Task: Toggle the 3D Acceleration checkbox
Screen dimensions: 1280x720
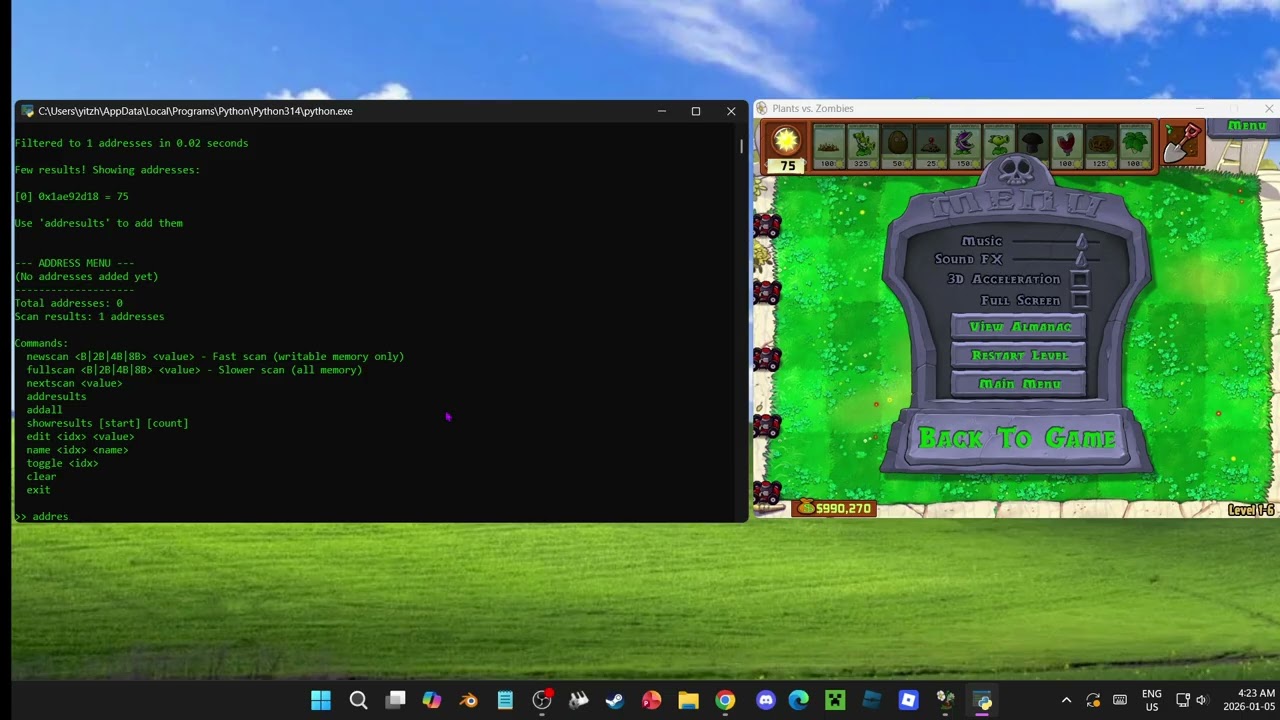Action: click(x=1080, y=279)
